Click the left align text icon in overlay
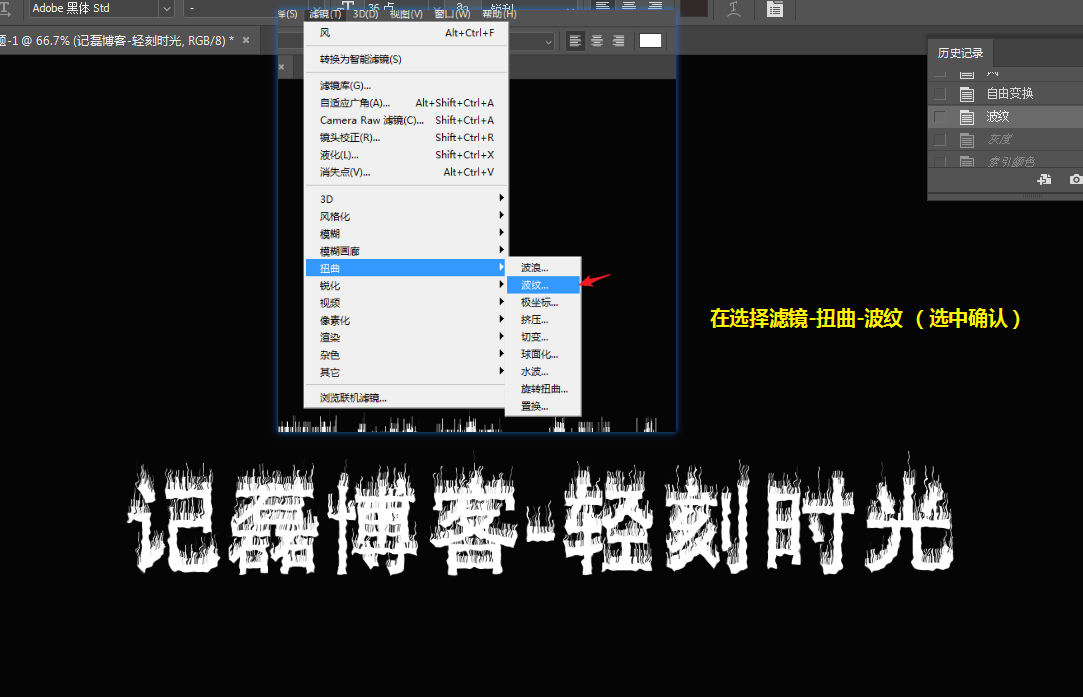The image size is (1083, 697). tap(575, 41)
